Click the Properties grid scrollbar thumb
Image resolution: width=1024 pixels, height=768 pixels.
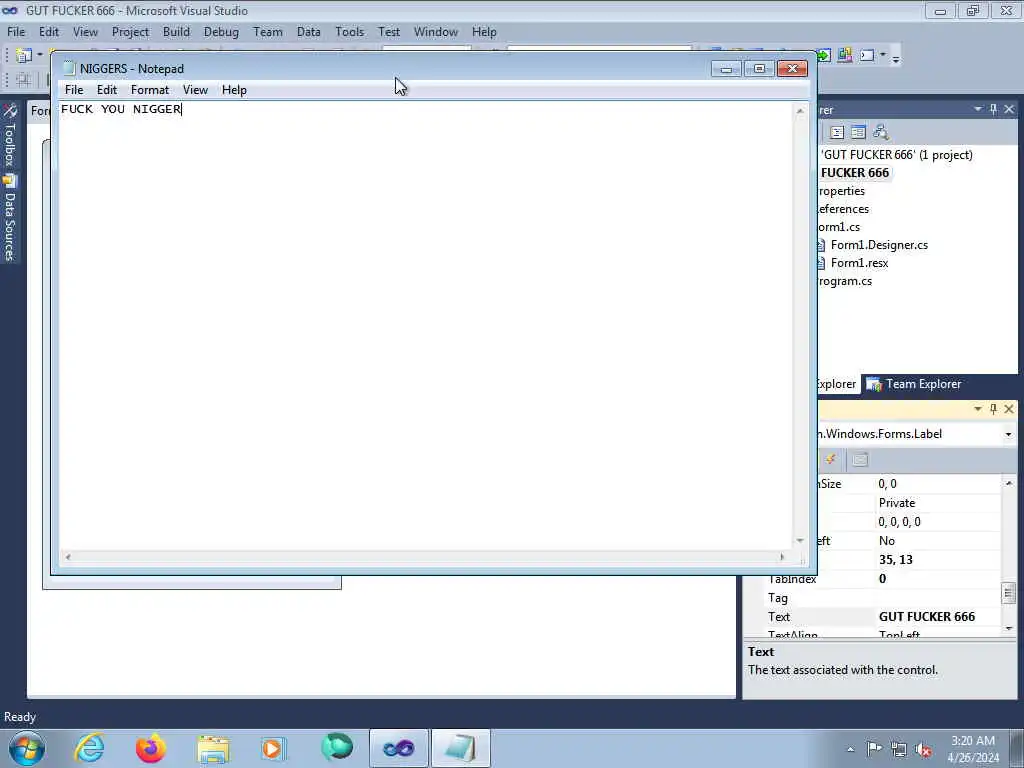pos(1009,593)
